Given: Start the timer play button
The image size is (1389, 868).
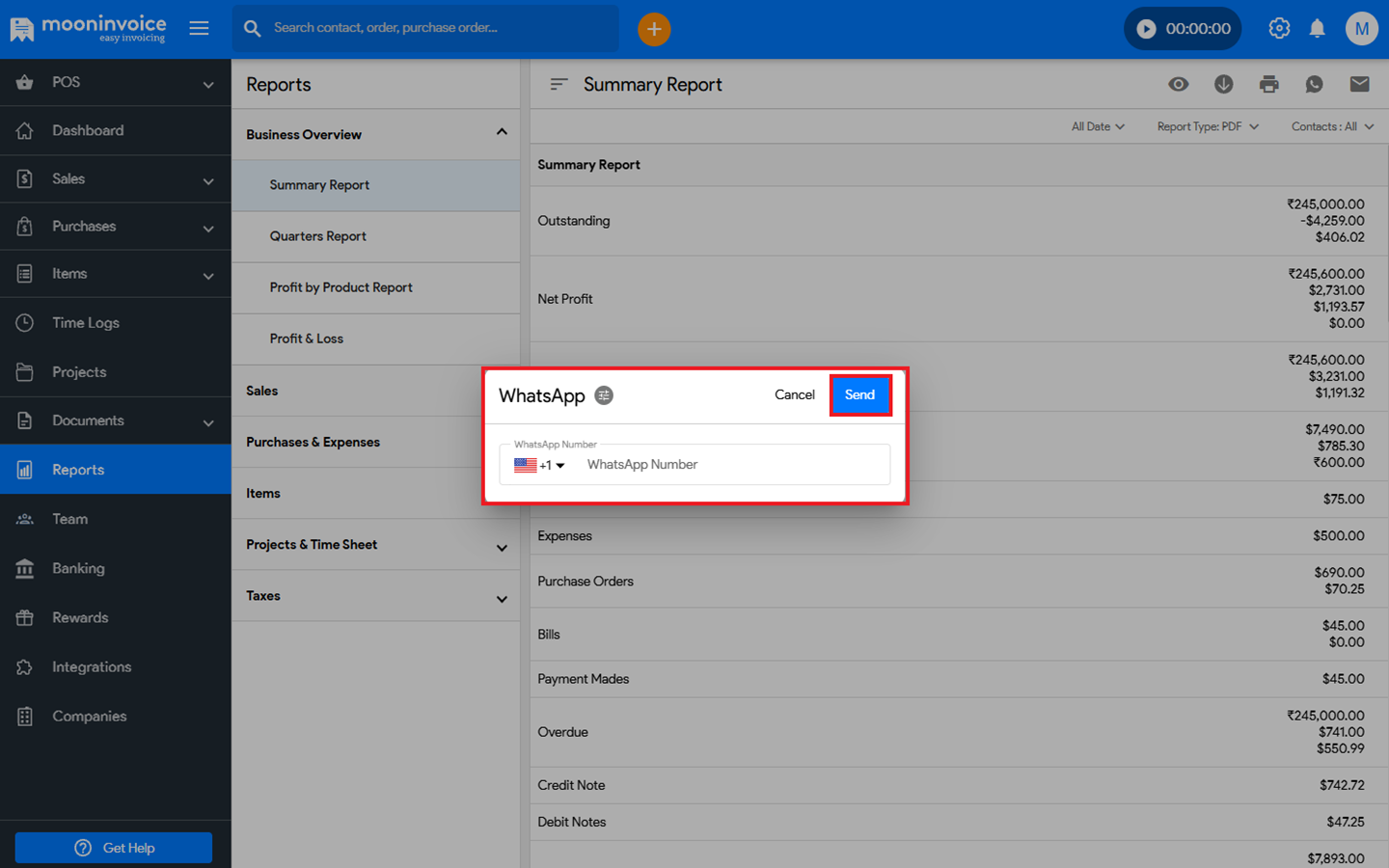Looking at the screenshot, I should point(1146,29).
